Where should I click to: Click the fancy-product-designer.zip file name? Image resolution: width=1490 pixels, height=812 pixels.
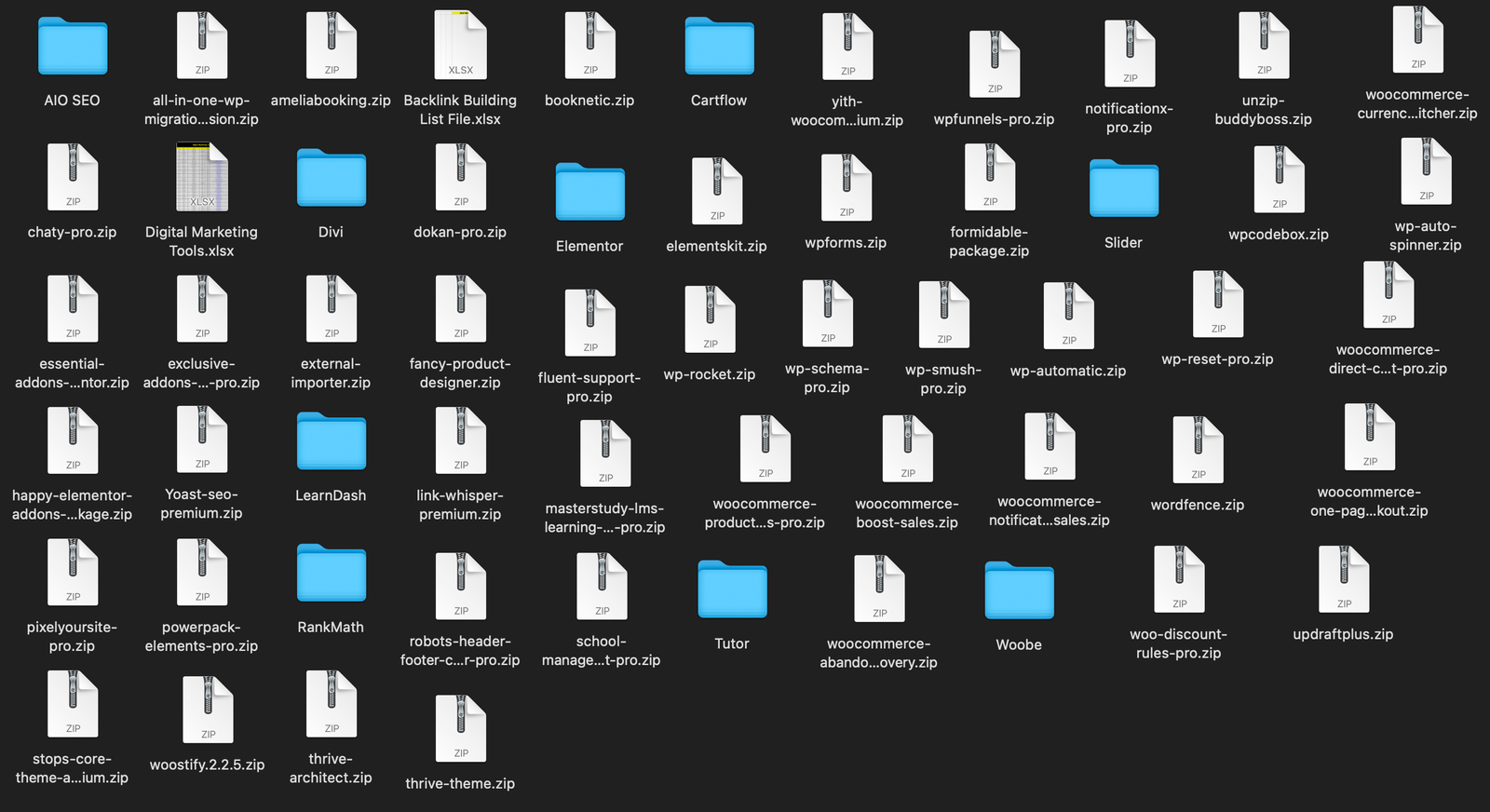tap(460, 373)
